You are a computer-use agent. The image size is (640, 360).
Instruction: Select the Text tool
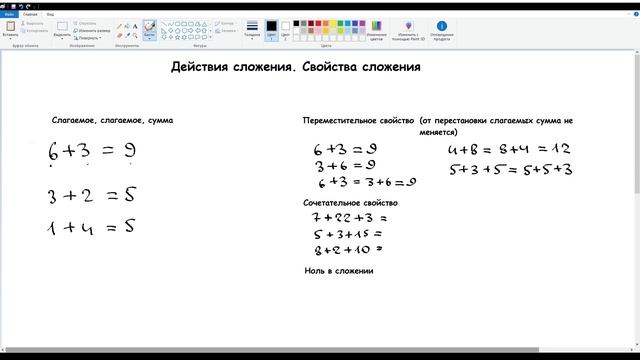pos(135,27)
